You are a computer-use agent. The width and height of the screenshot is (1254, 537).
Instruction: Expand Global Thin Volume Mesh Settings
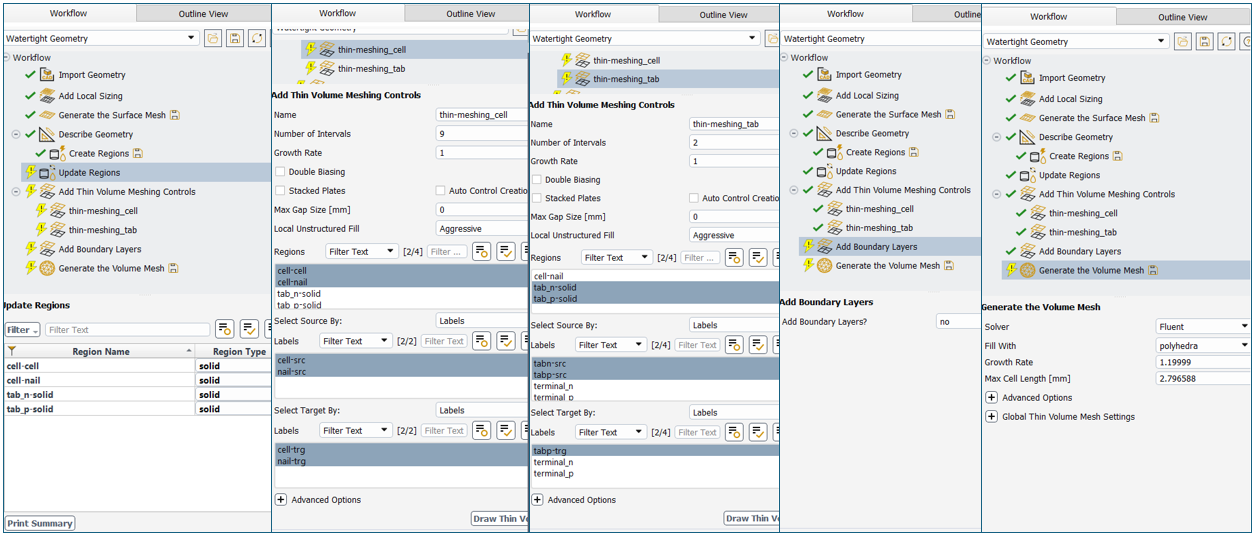tap(991, 416)
